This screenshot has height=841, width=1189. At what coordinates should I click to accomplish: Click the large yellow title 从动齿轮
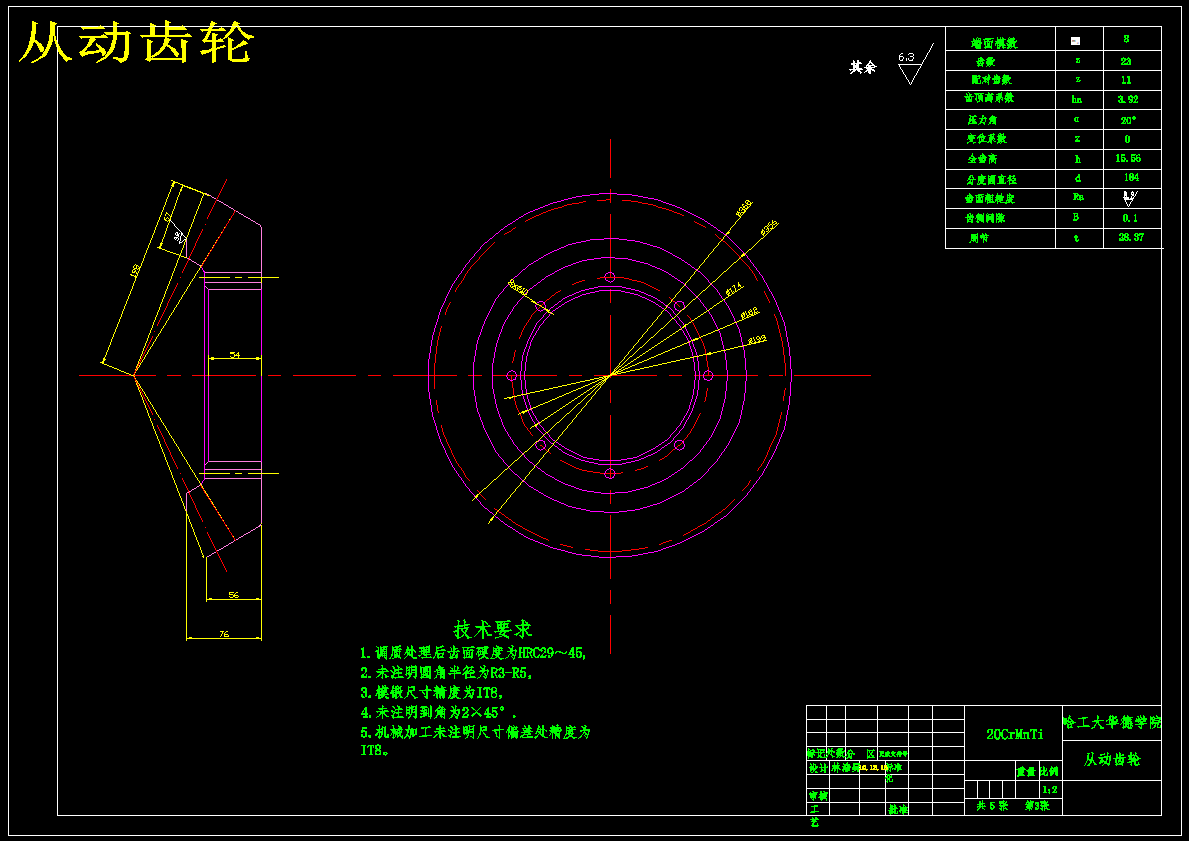point(137,42)
